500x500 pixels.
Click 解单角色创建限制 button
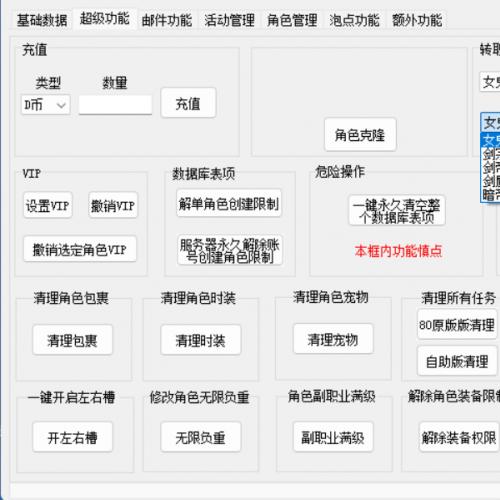pos(229,203)
